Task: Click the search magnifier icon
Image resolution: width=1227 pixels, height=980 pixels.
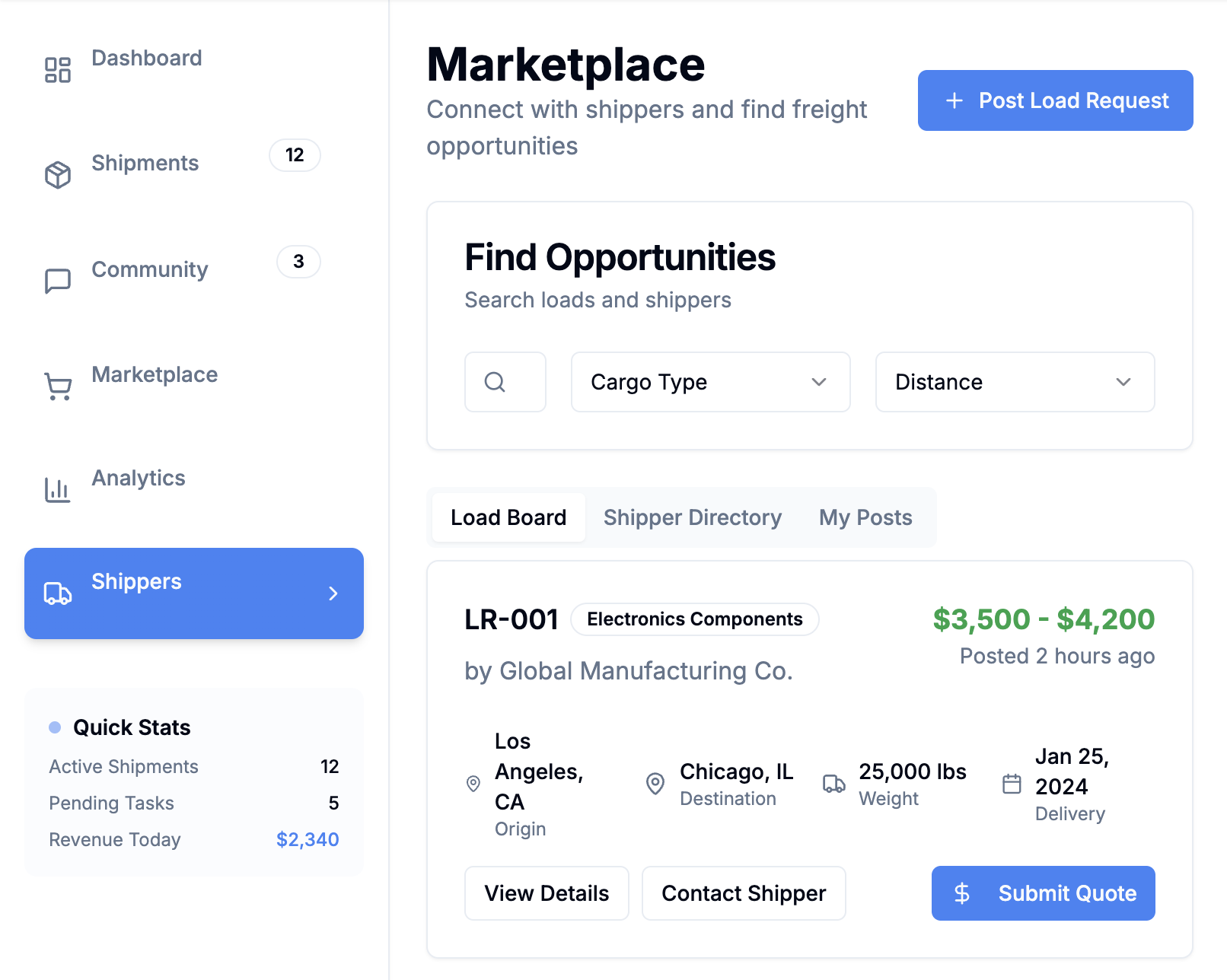Action: (x=496, y=382)
